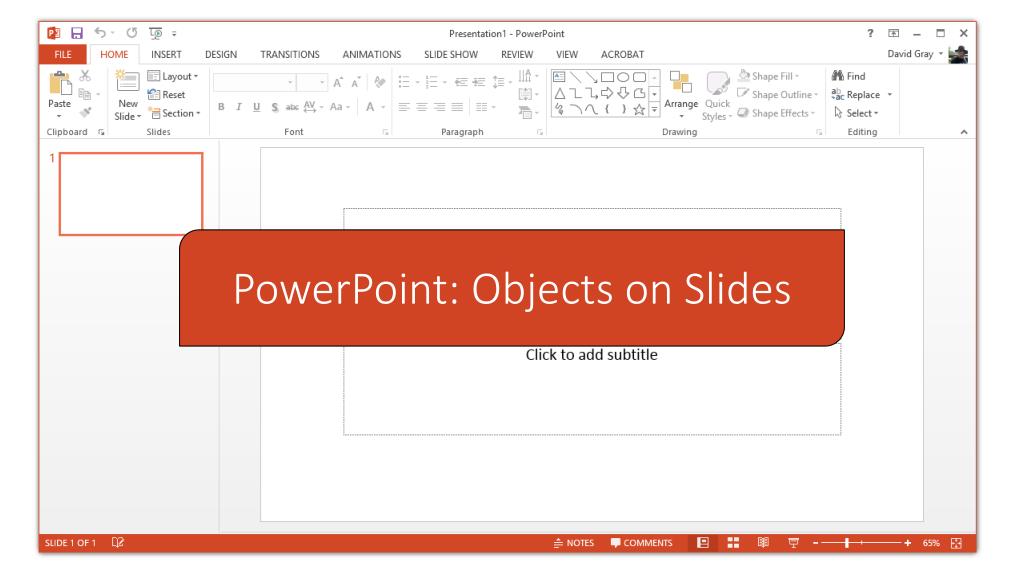The image size is (1024, 576).
Task: Open the Select dropdown in Editing group
Action: [x=856, y=113]
